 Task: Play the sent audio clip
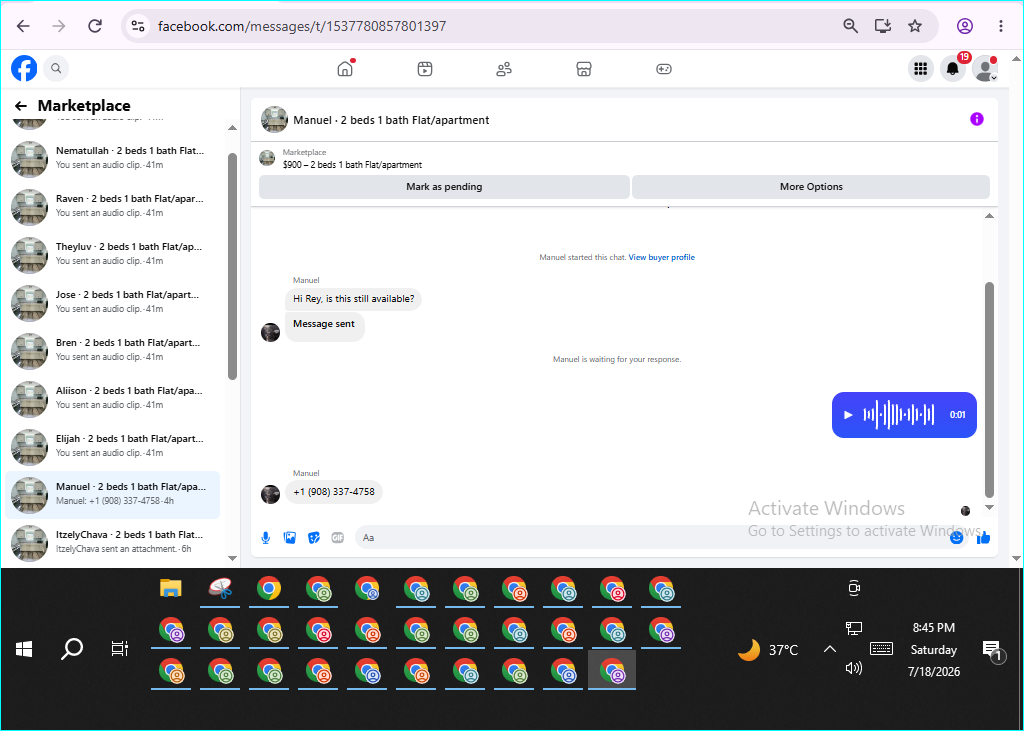[848, 415]
